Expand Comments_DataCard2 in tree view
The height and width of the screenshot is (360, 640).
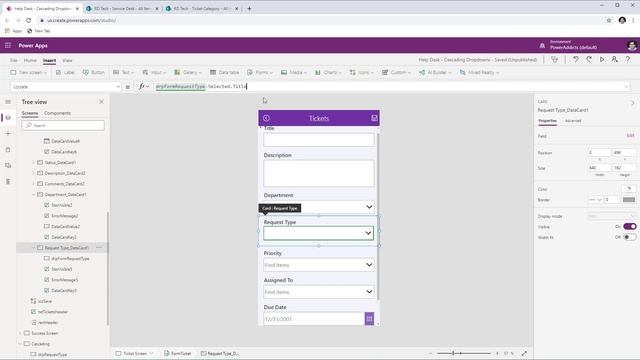point(33,184)
